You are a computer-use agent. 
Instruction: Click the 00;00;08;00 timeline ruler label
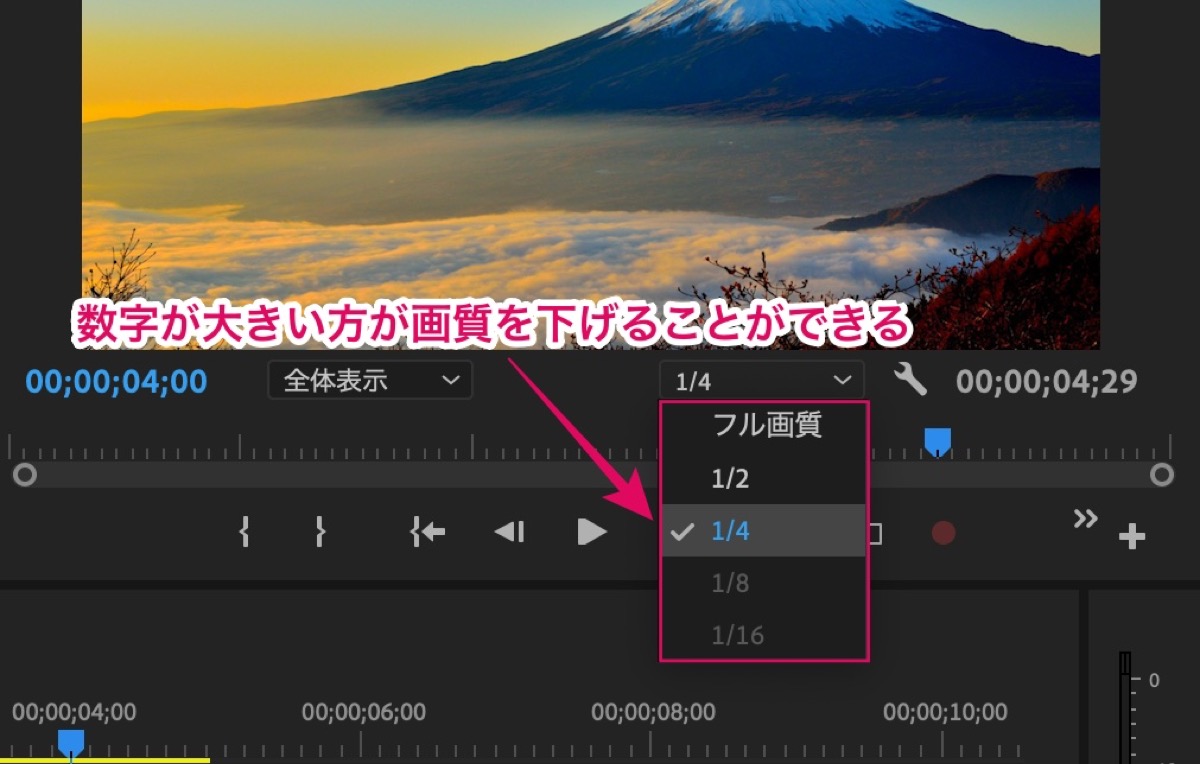(653, 712)
